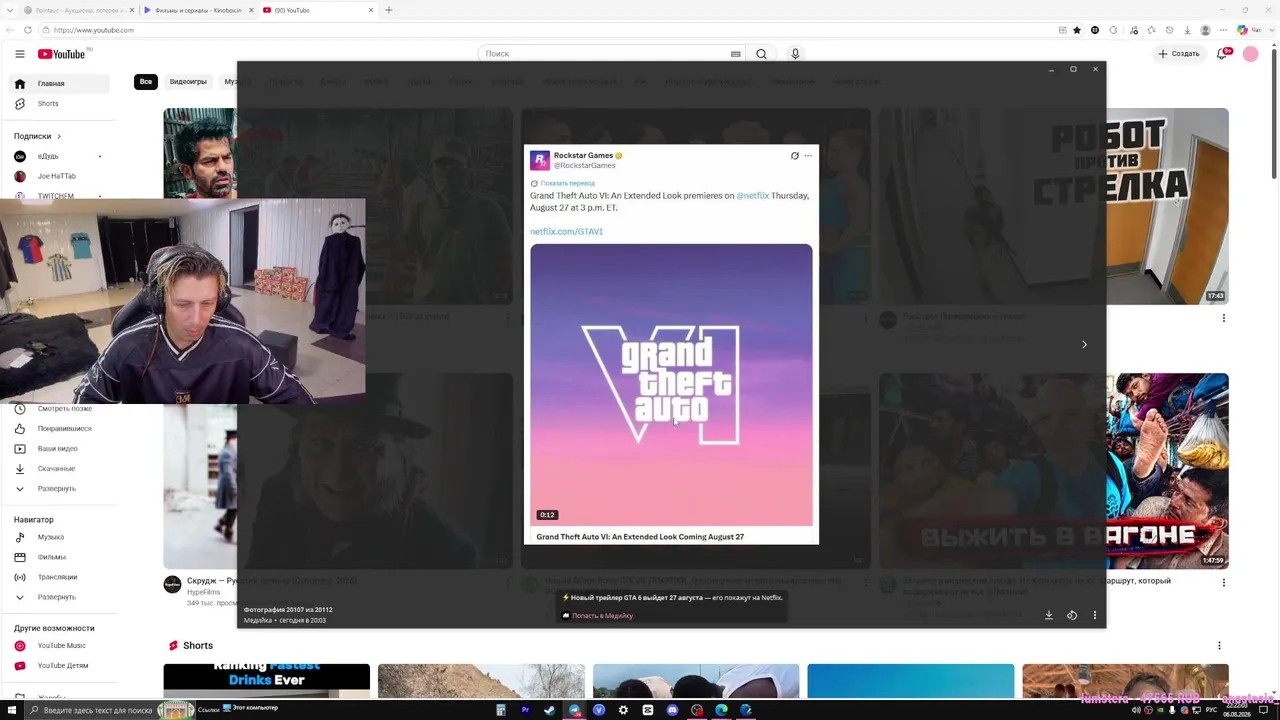The image size is (1280, 720).
Task: Click the Grok icon on the tweet
Action: (x=795, y=156)
